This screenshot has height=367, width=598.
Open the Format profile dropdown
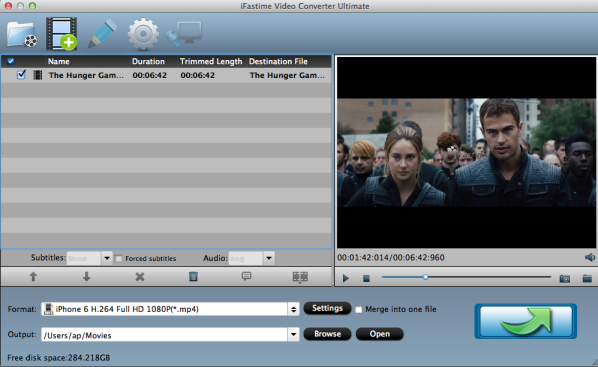point(293,309)
